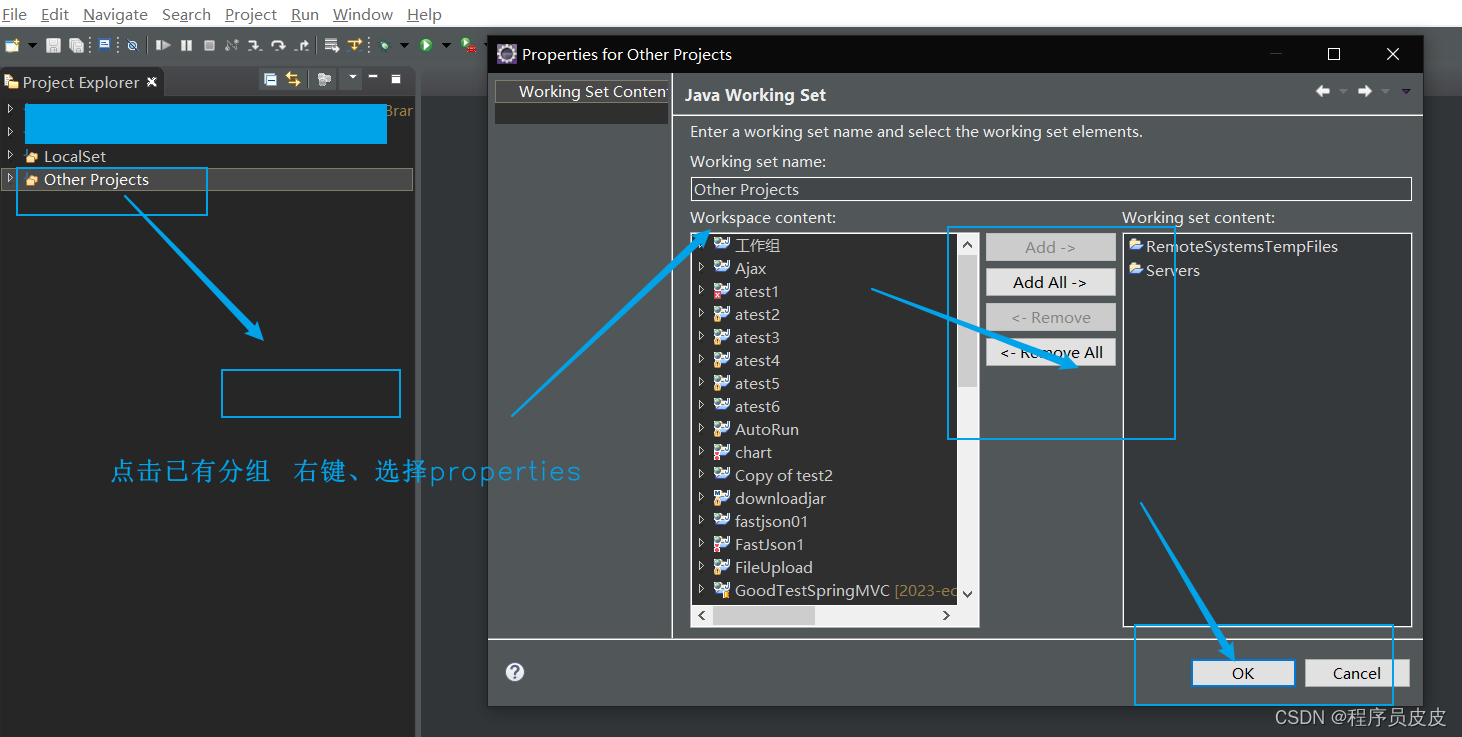Open the Help menu
Viewport: 1462px width, 737px height.
pos(424,14)
